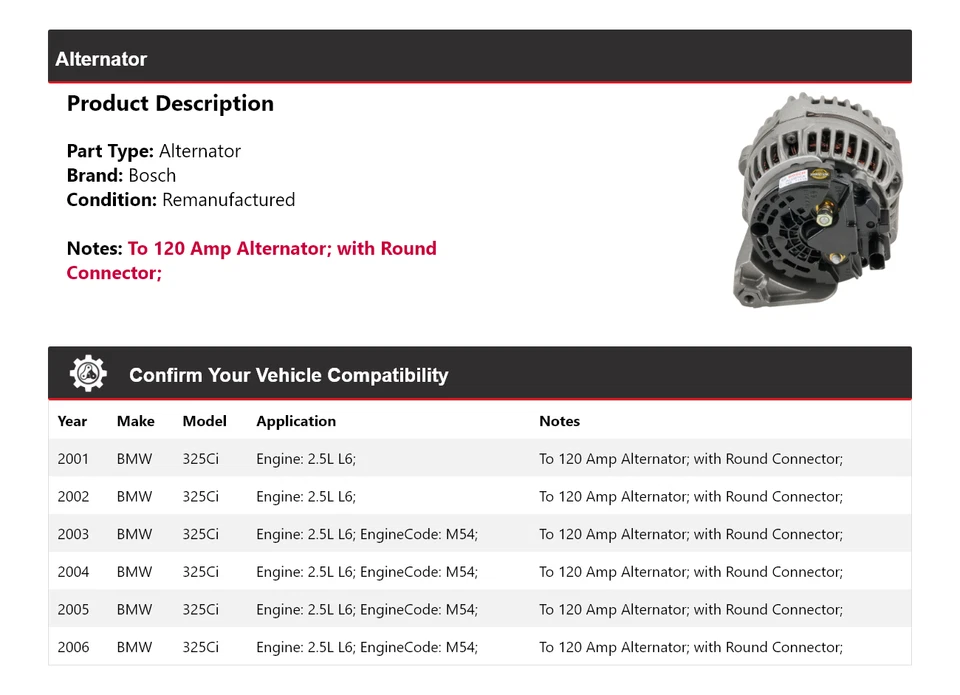960x695 pixels.
Task: Click the 2004 row engine application text
Action: coord(367,572)
